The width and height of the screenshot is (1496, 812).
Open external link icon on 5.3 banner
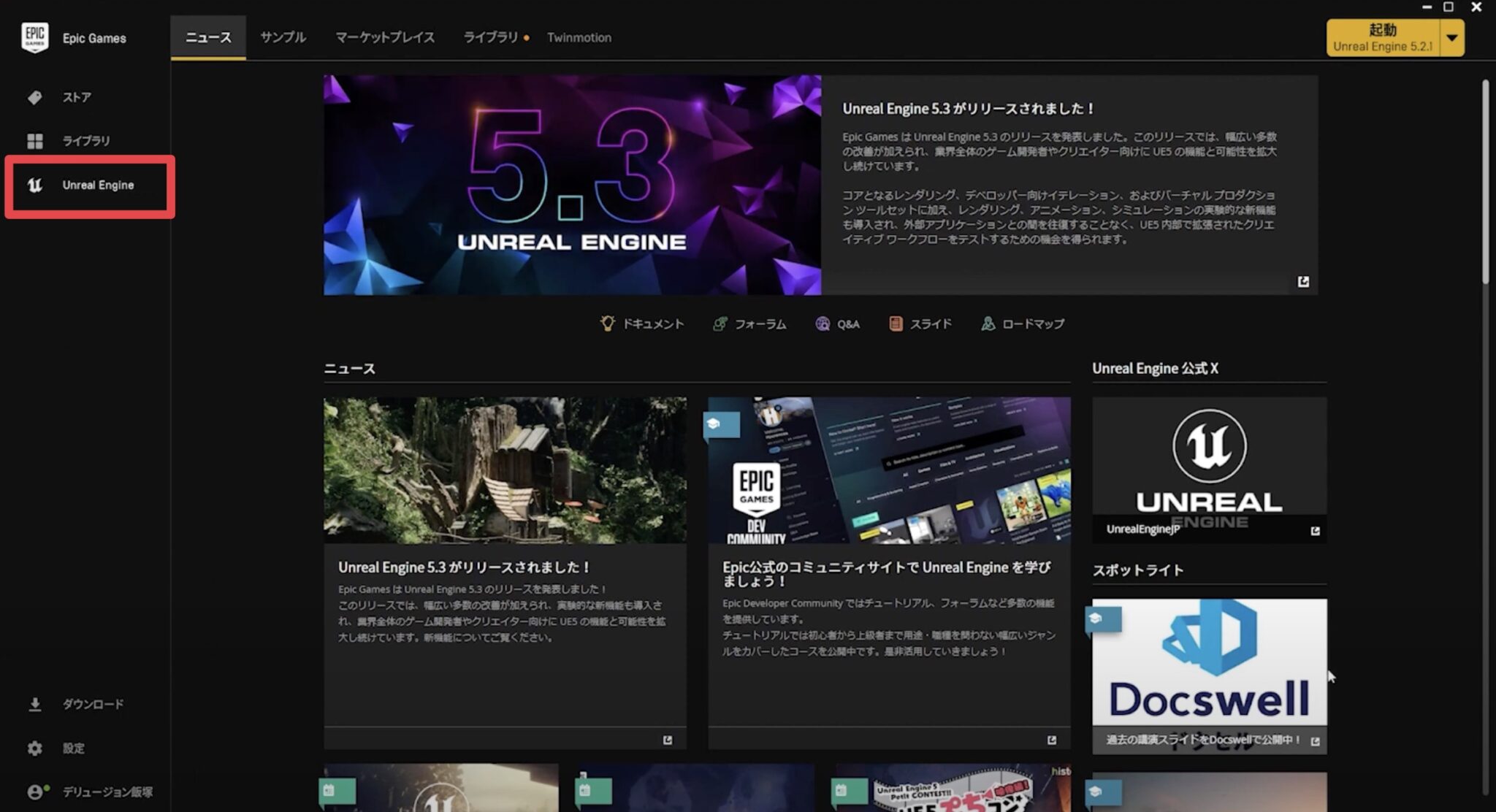coord(1303,282)
